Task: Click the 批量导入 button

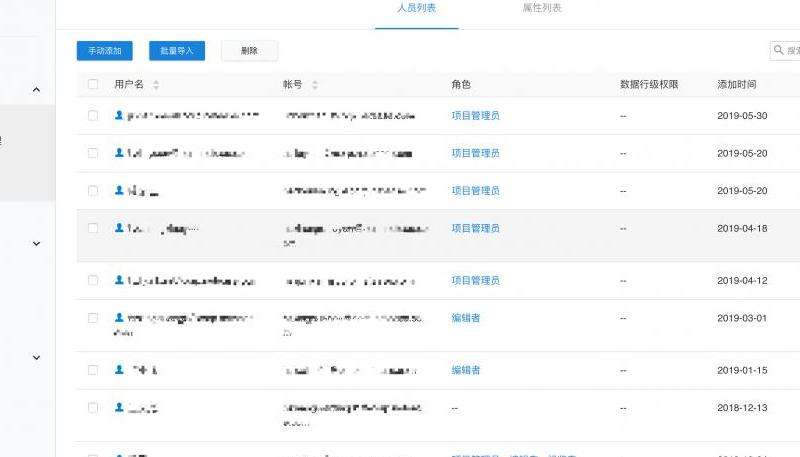Action: pyautogui.click(x=177, y=50)
